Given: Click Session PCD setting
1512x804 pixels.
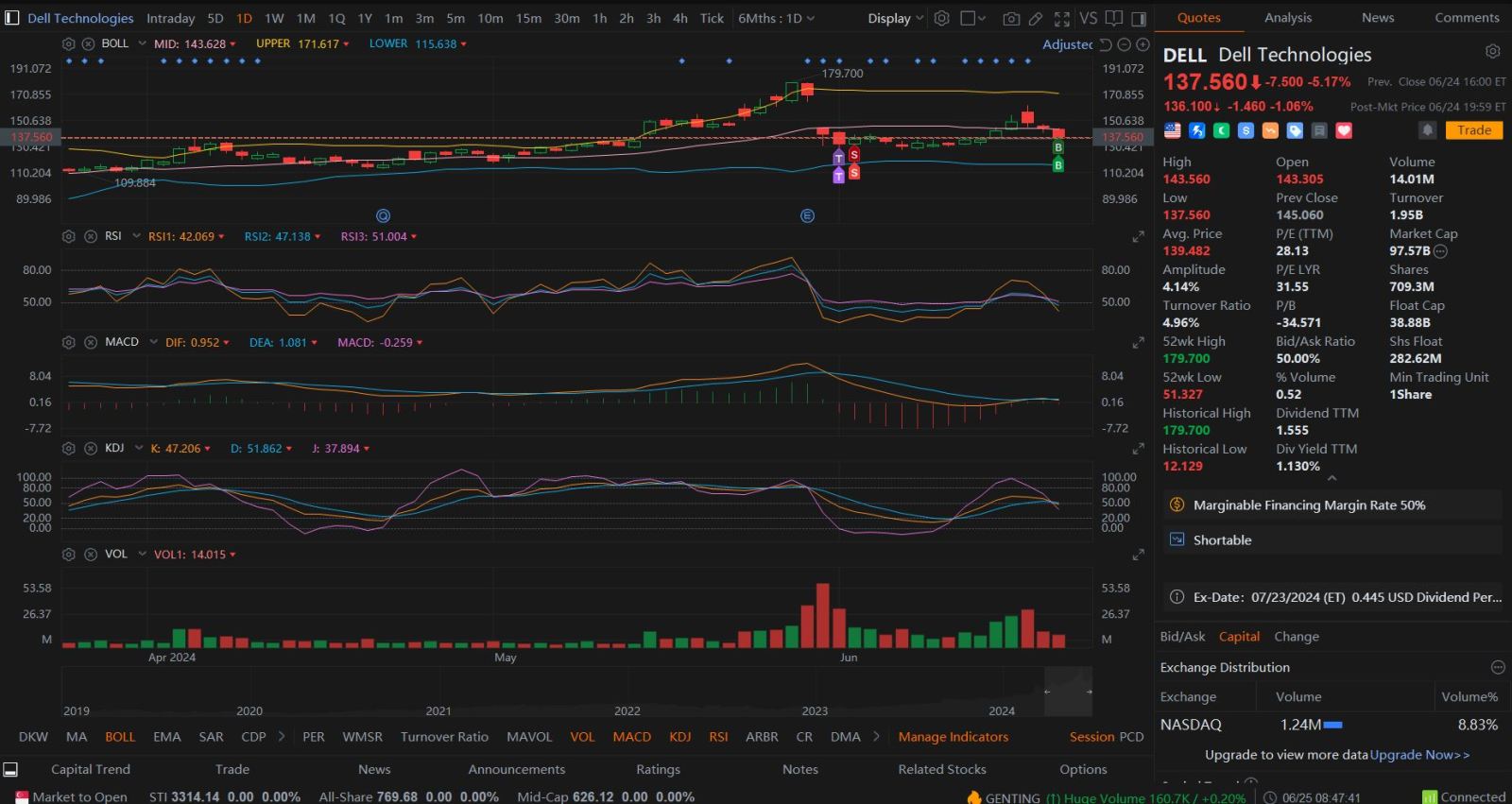Looking at the screenshot, I should [1107, 736].
